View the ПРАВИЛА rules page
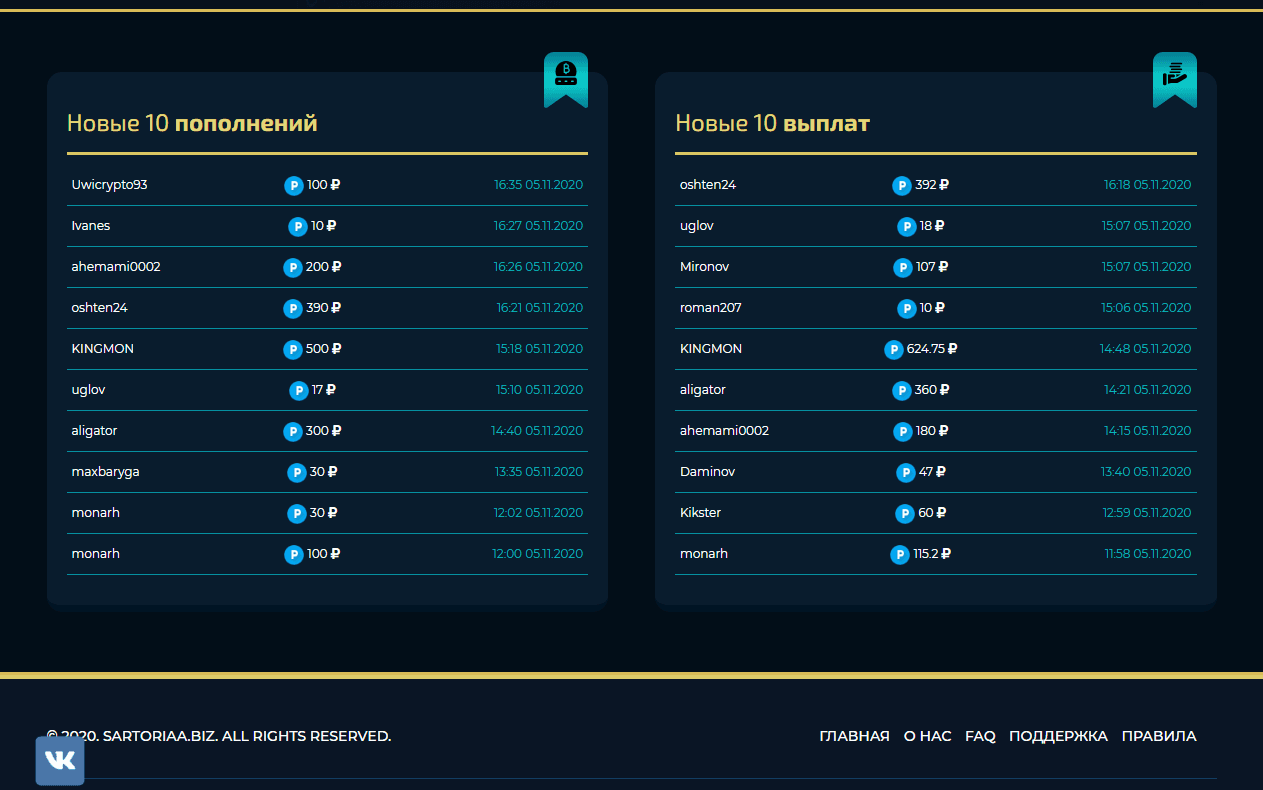The height and width of the screenshot is (790, 1263). tap(1158, 736)
